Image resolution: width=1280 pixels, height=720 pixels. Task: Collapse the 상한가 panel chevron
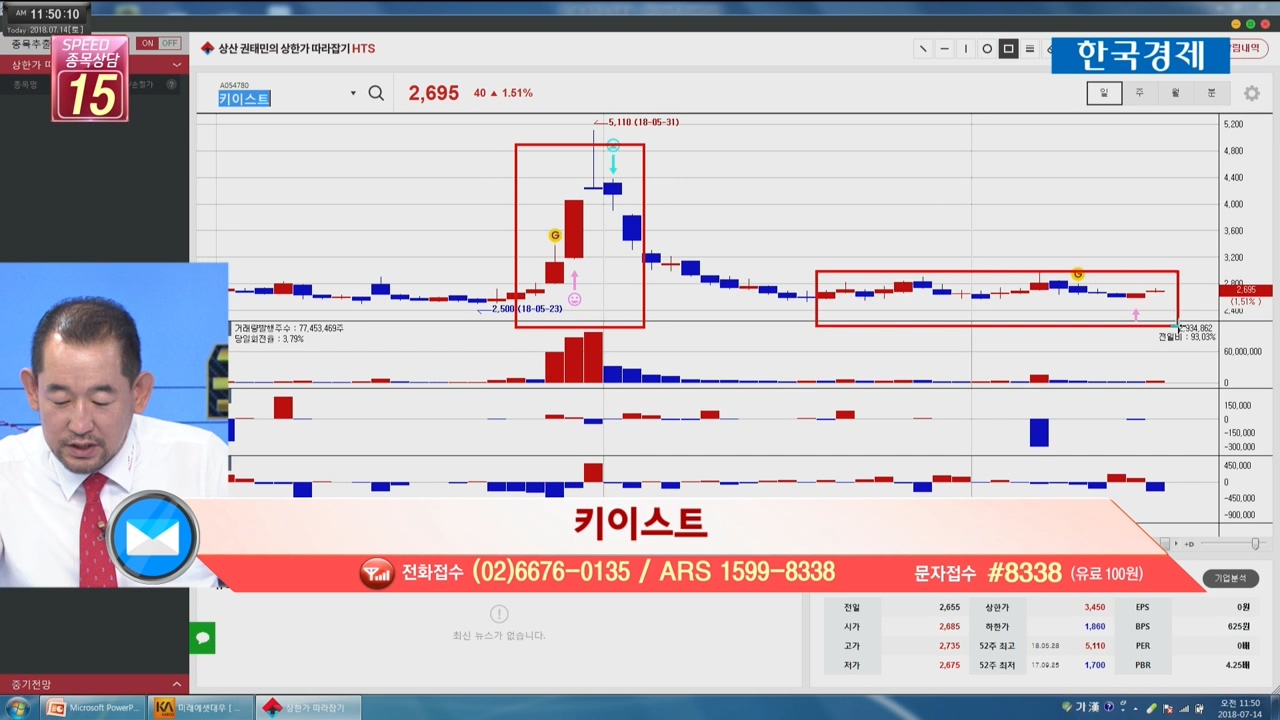(177, 65)
